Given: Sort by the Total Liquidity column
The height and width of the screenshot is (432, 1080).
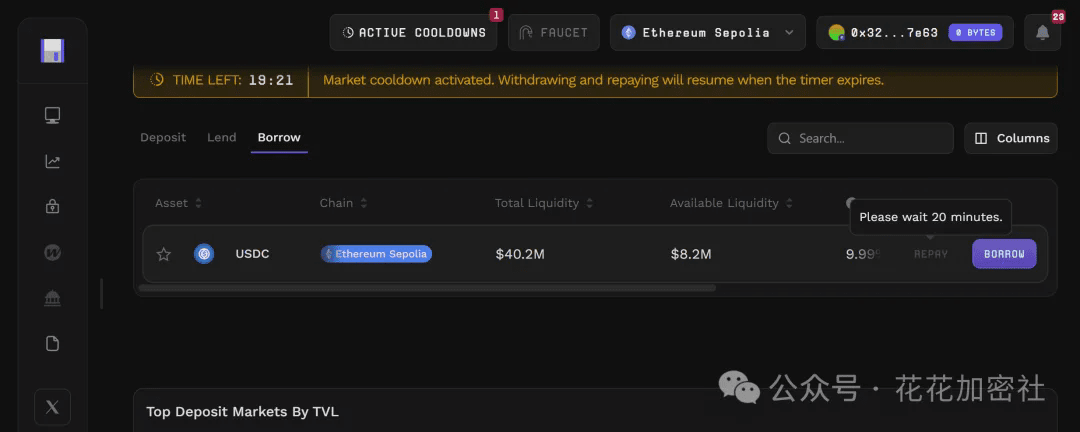Looking at the screenshot, I should 544,203.
